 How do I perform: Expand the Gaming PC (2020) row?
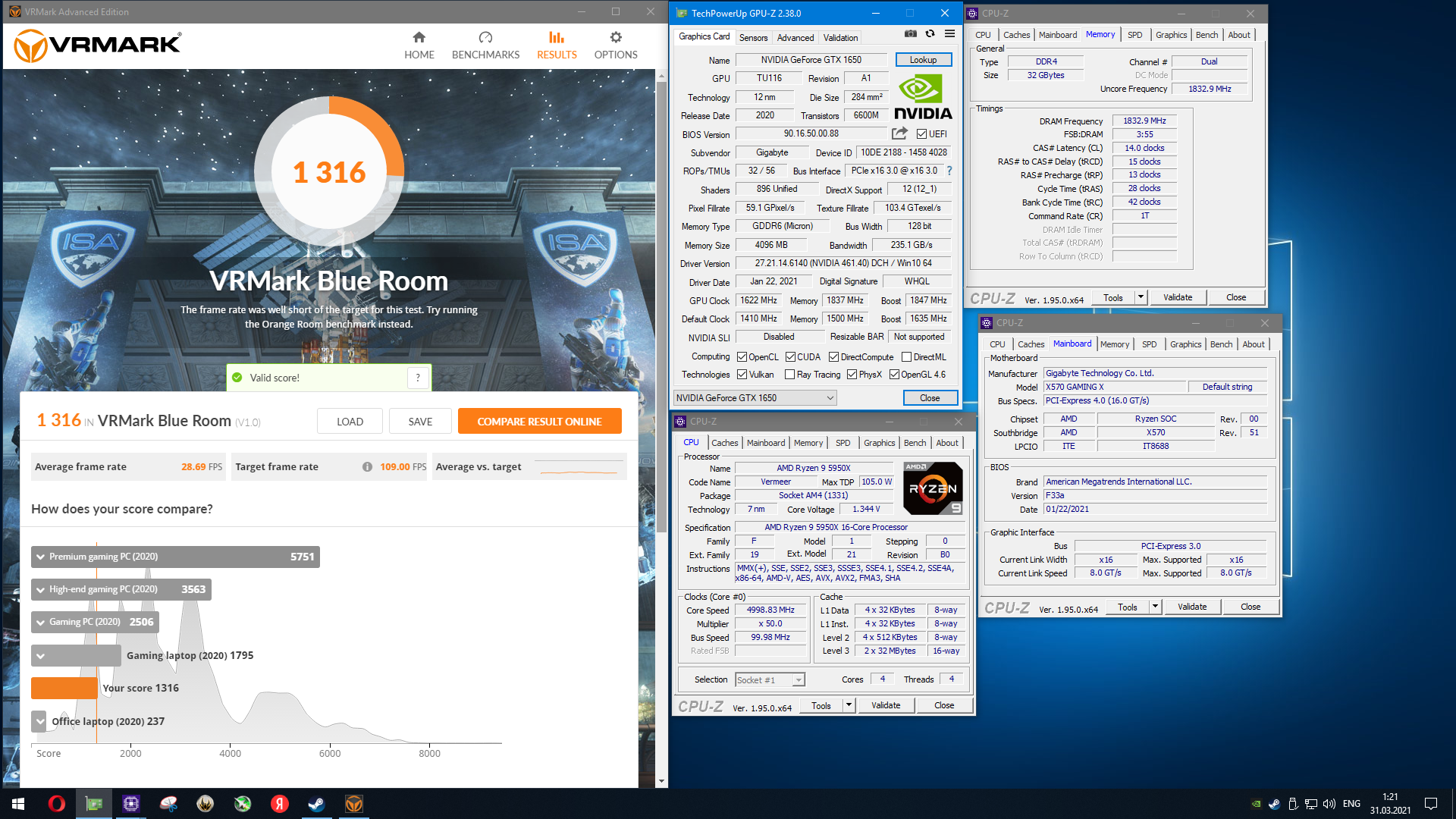pos(95,622)
